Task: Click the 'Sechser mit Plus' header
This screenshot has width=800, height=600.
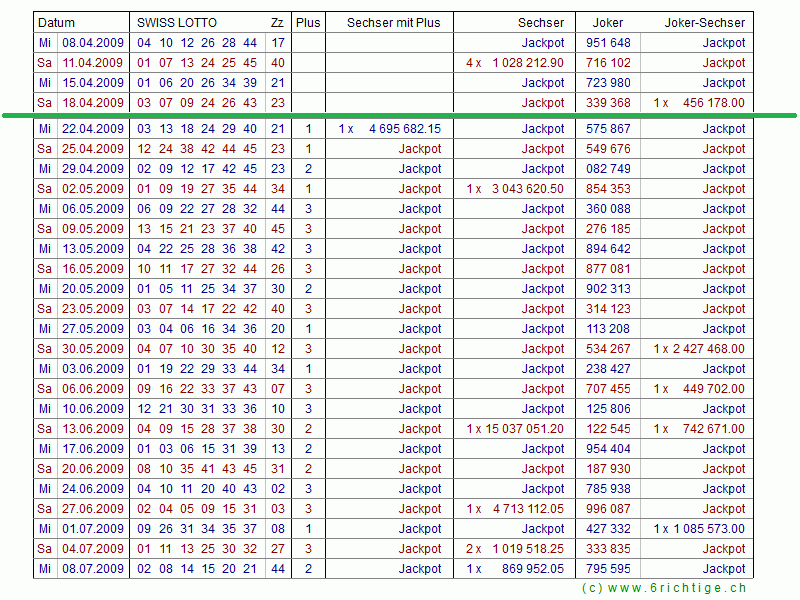Action: pos(393,23)
